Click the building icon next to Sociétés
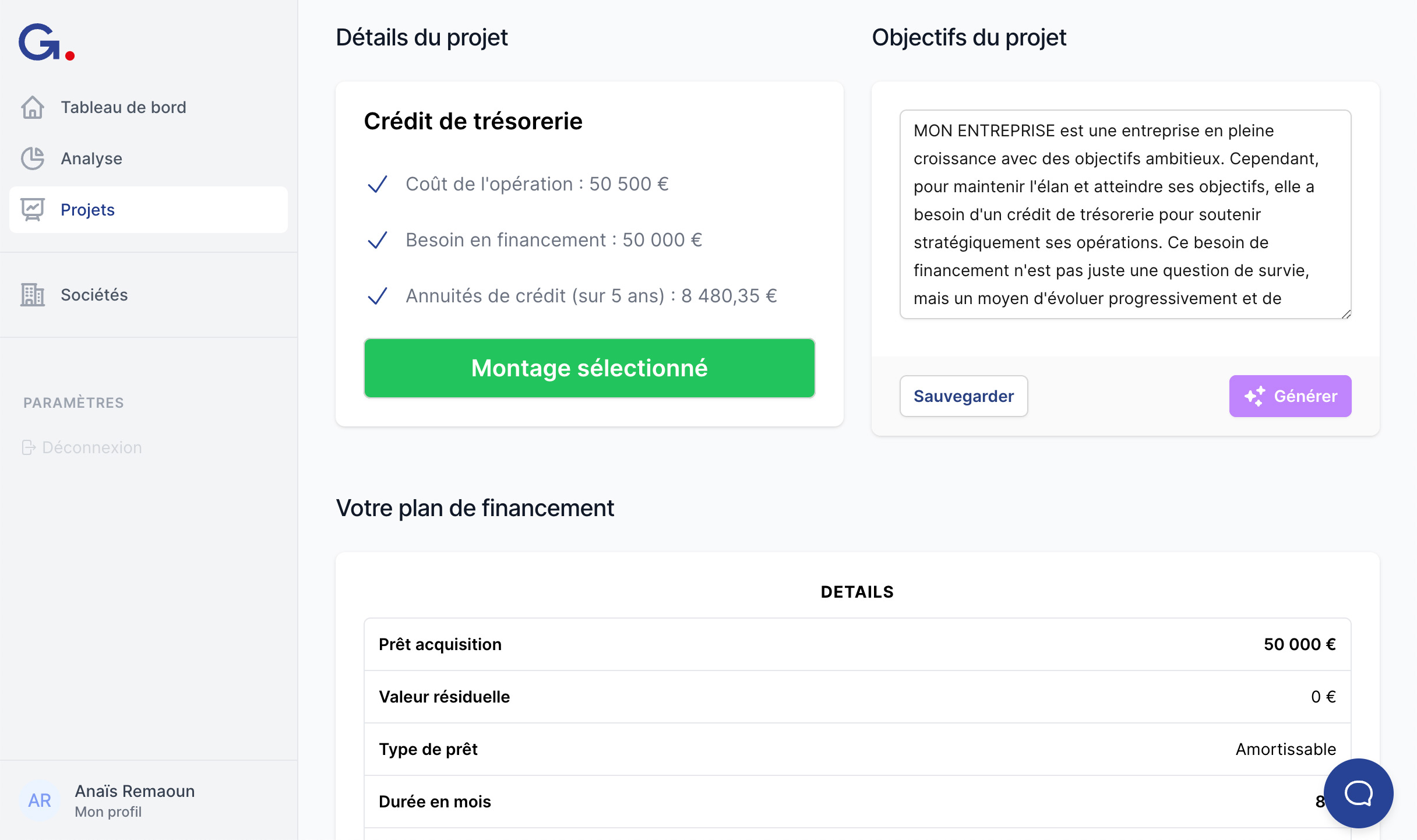 (x=33, y=295)
